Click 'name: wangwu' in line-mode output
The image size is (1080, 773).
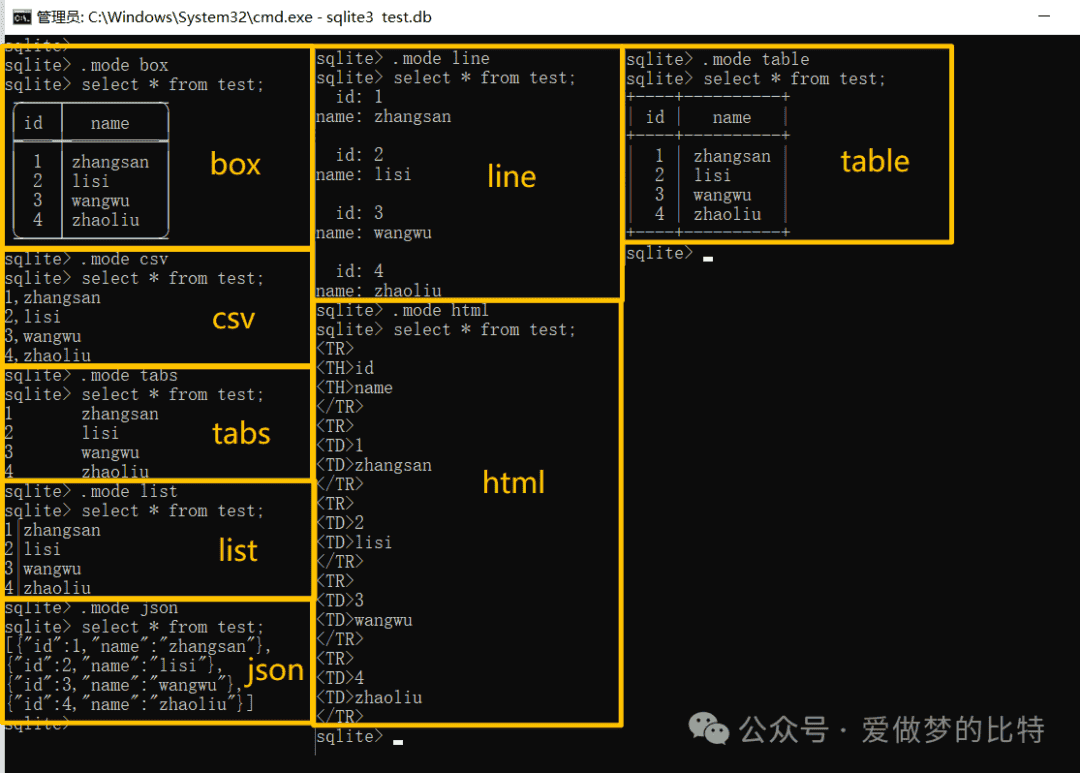point(374,233)
